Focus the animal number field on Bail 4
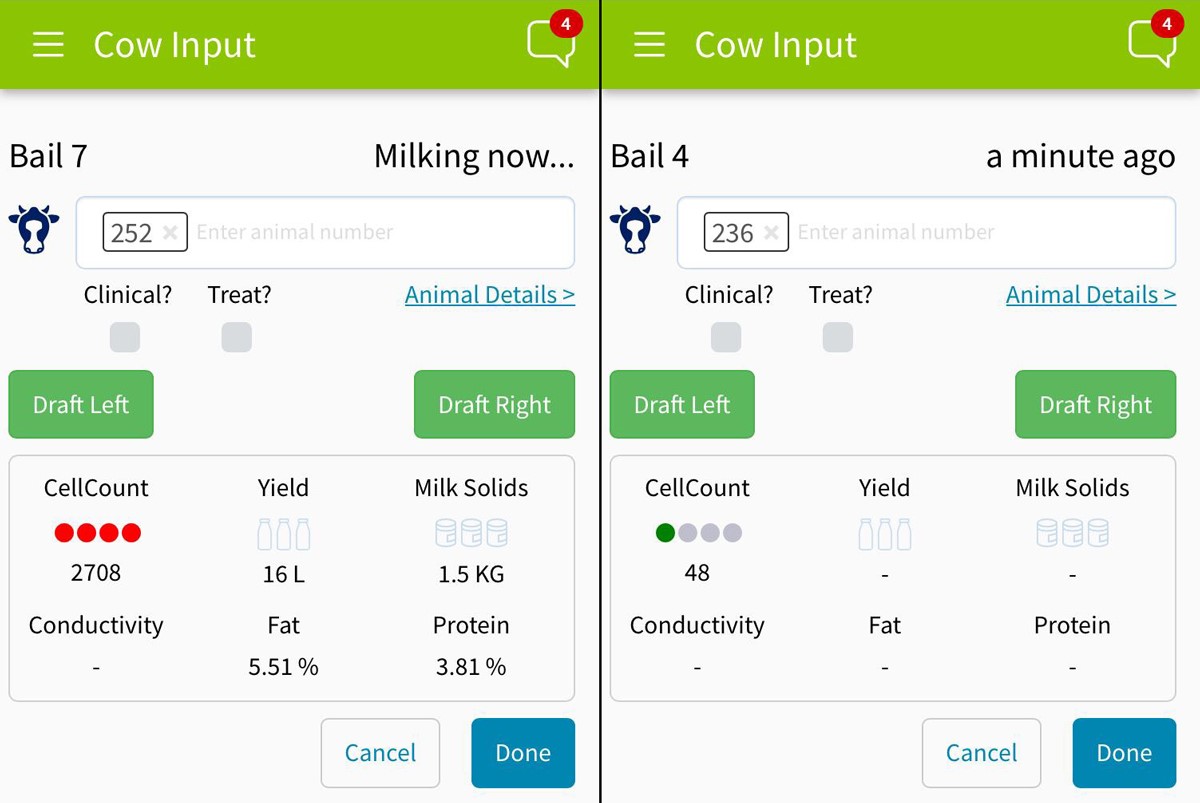The width and height of the screenshot is (1200, 803). click(926, 232)
